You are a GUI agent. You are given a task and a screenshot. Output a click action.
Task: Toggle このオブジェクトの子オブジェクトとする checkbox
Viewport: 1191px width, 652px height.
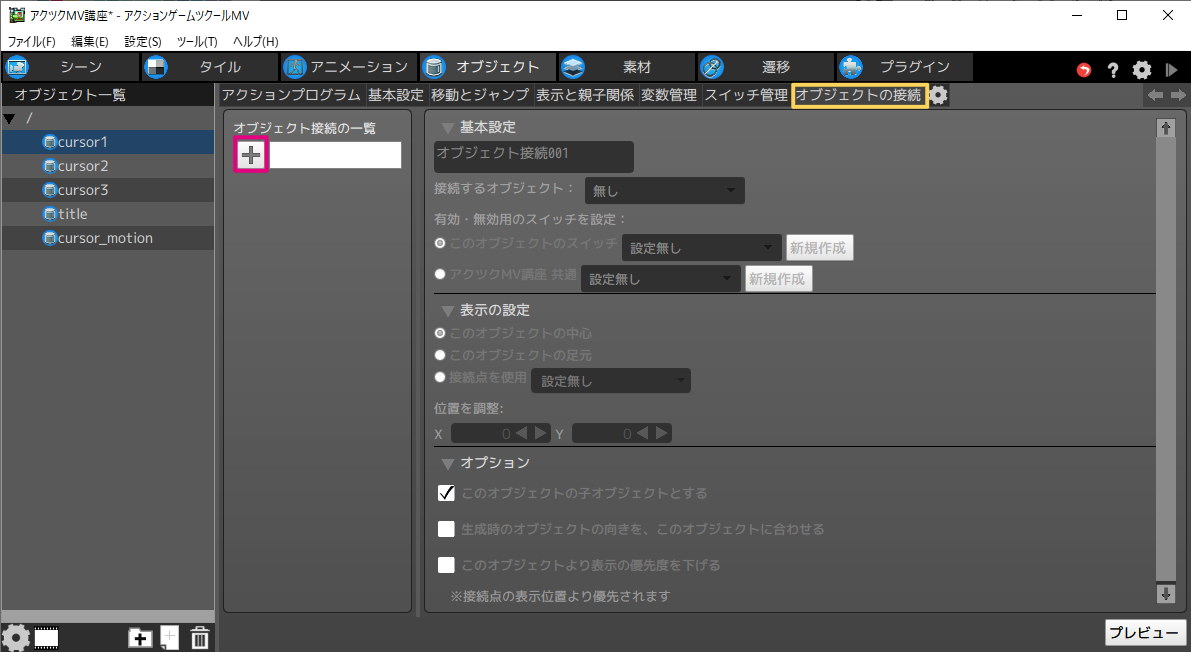(447, 493)
